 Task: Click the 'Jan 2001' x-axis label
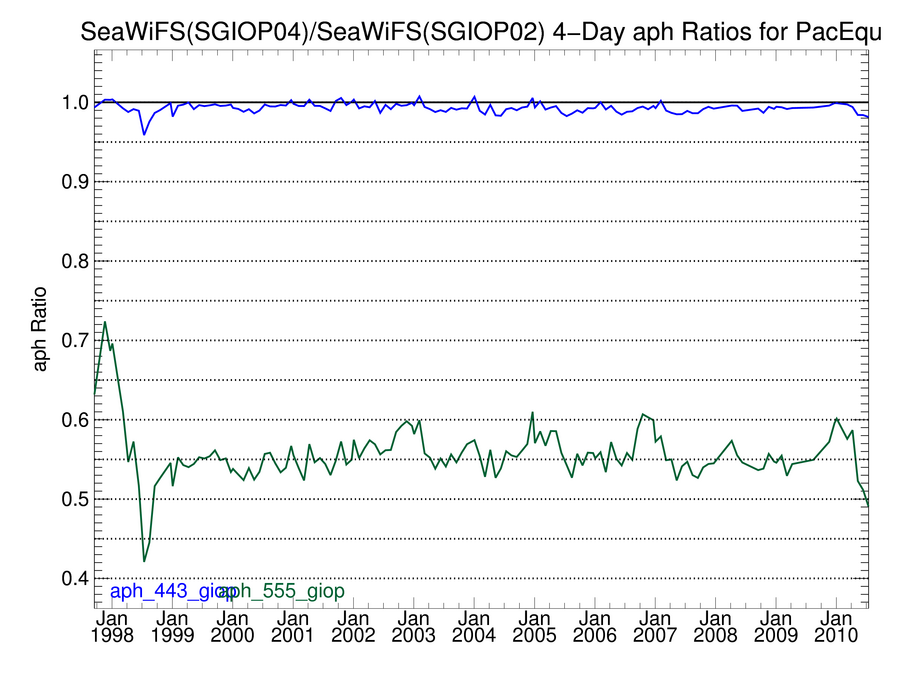click(293, 627)
